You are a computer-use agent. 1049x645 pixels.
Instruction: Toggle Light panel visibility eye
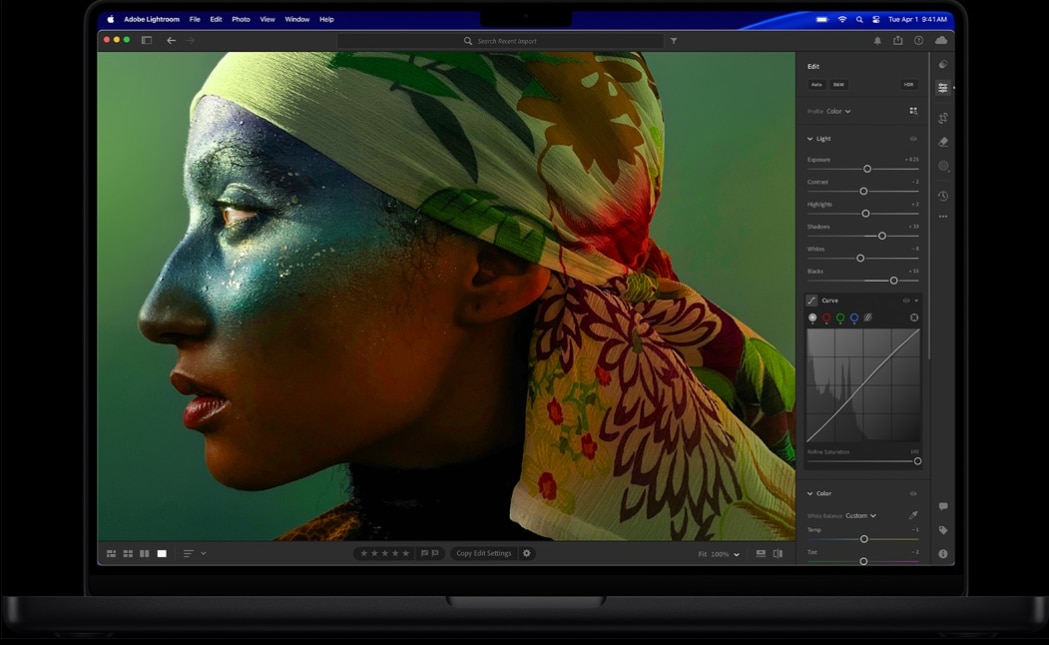point(913,139)
